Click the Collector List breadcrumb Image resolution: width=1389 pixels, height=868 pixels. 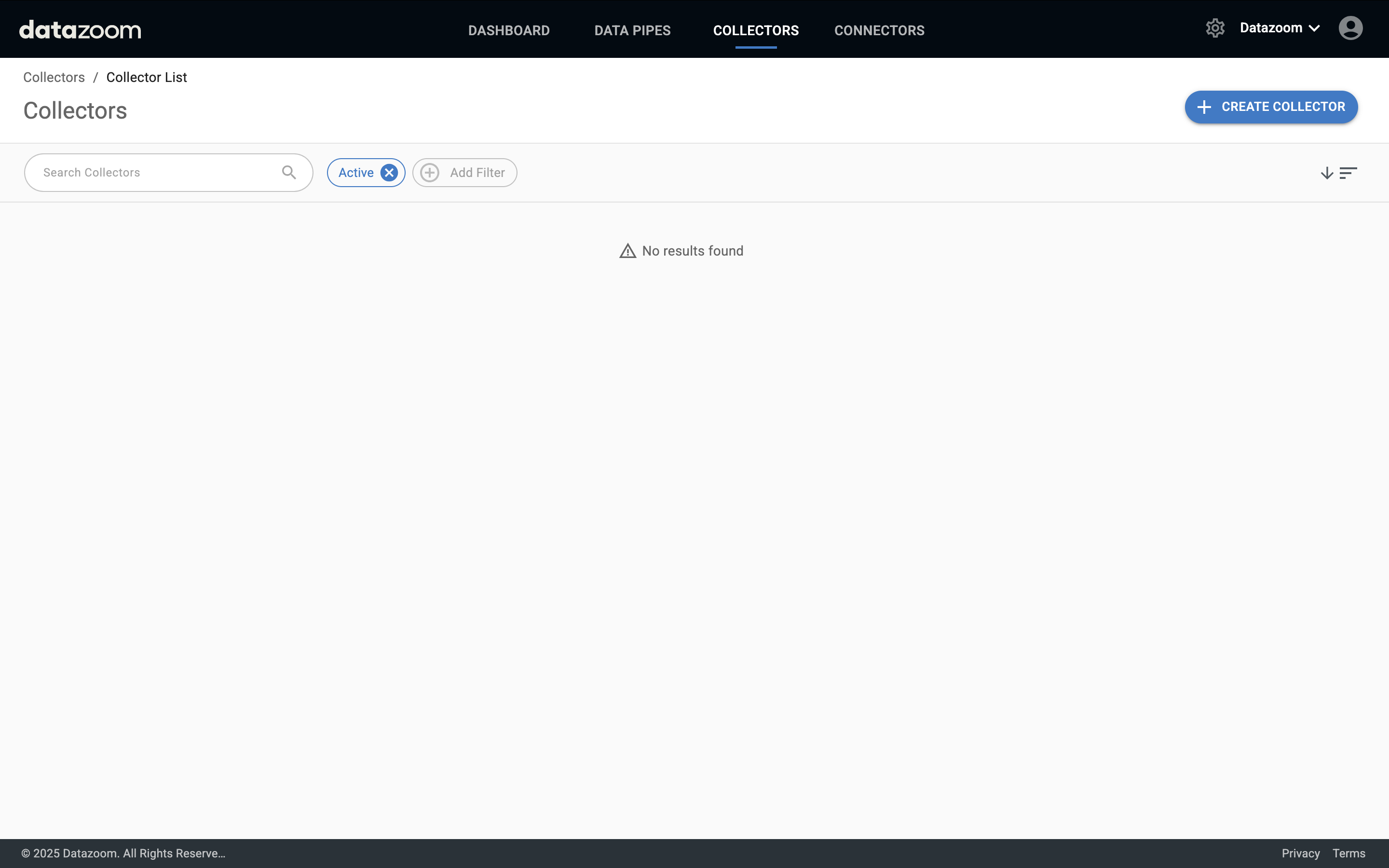click(146, 78)
